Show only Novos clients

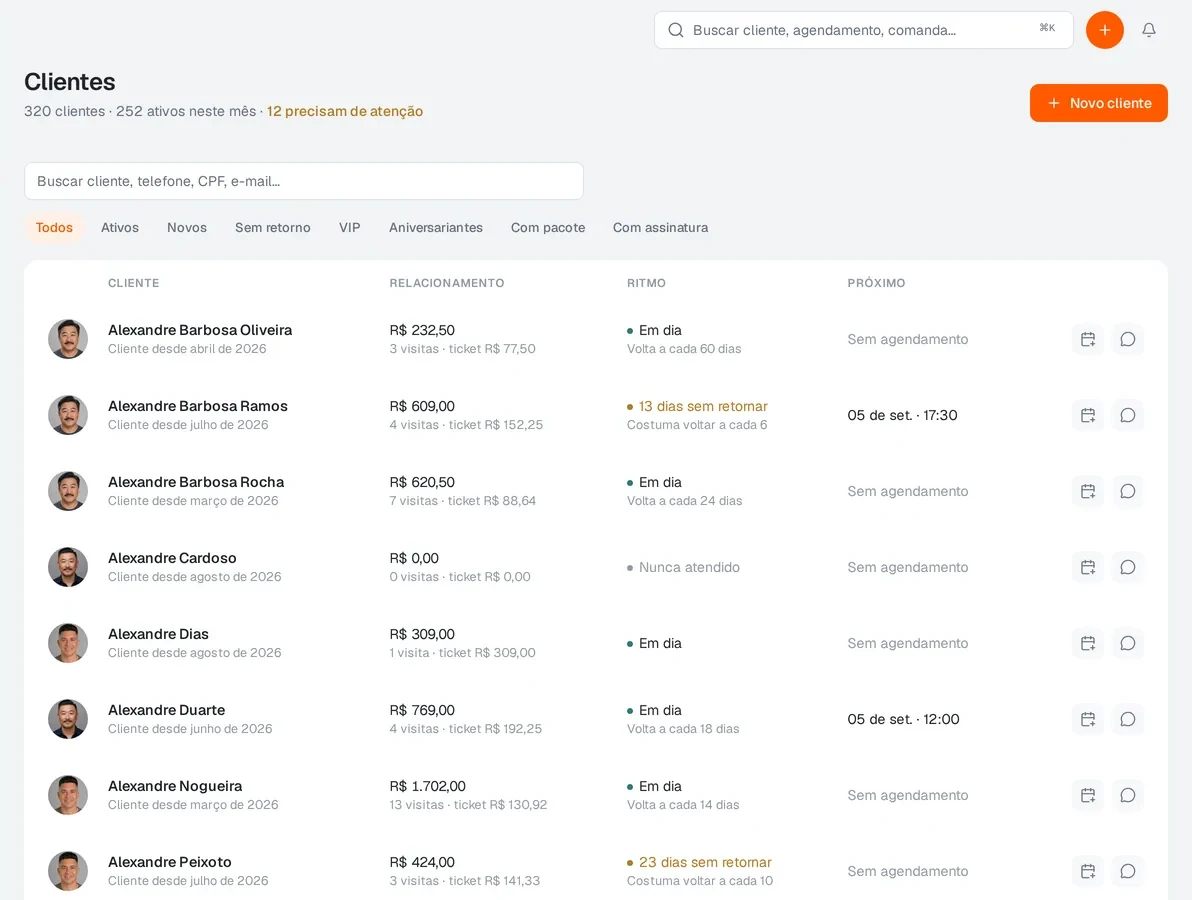[x=187, y=227]
